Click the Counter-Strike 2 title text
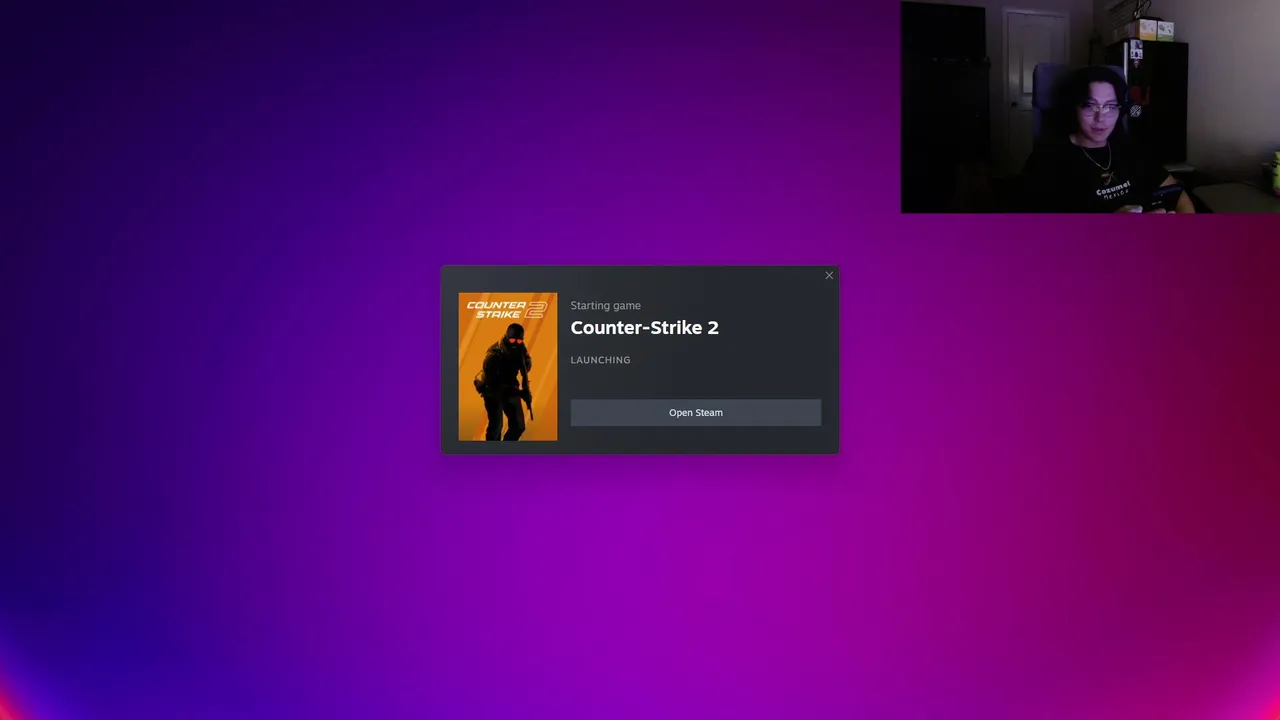Screen dimensions: 1280x720 pos(644,328)
